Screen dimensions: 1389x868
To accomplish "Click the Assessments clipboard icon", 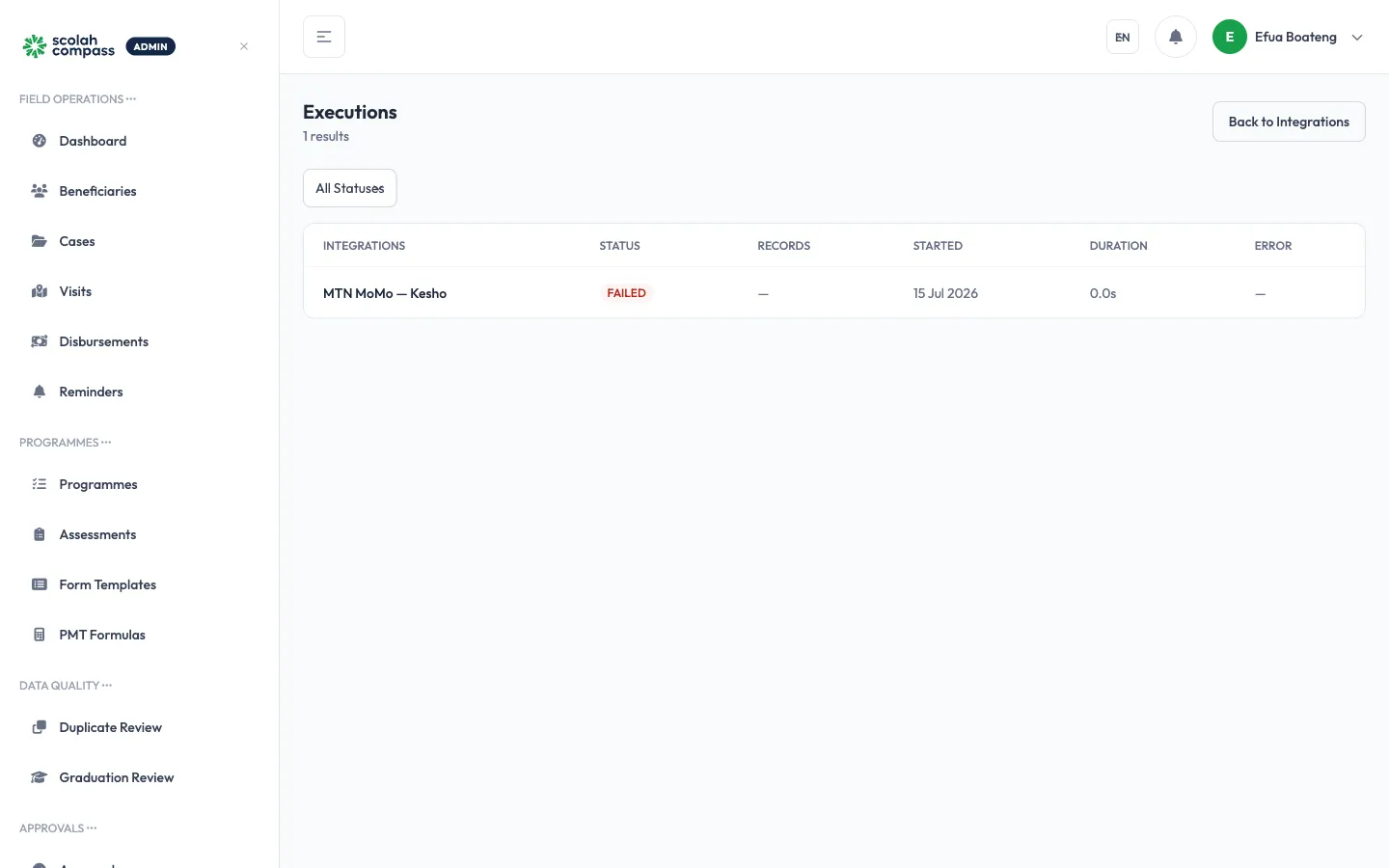I will [40, 534].
